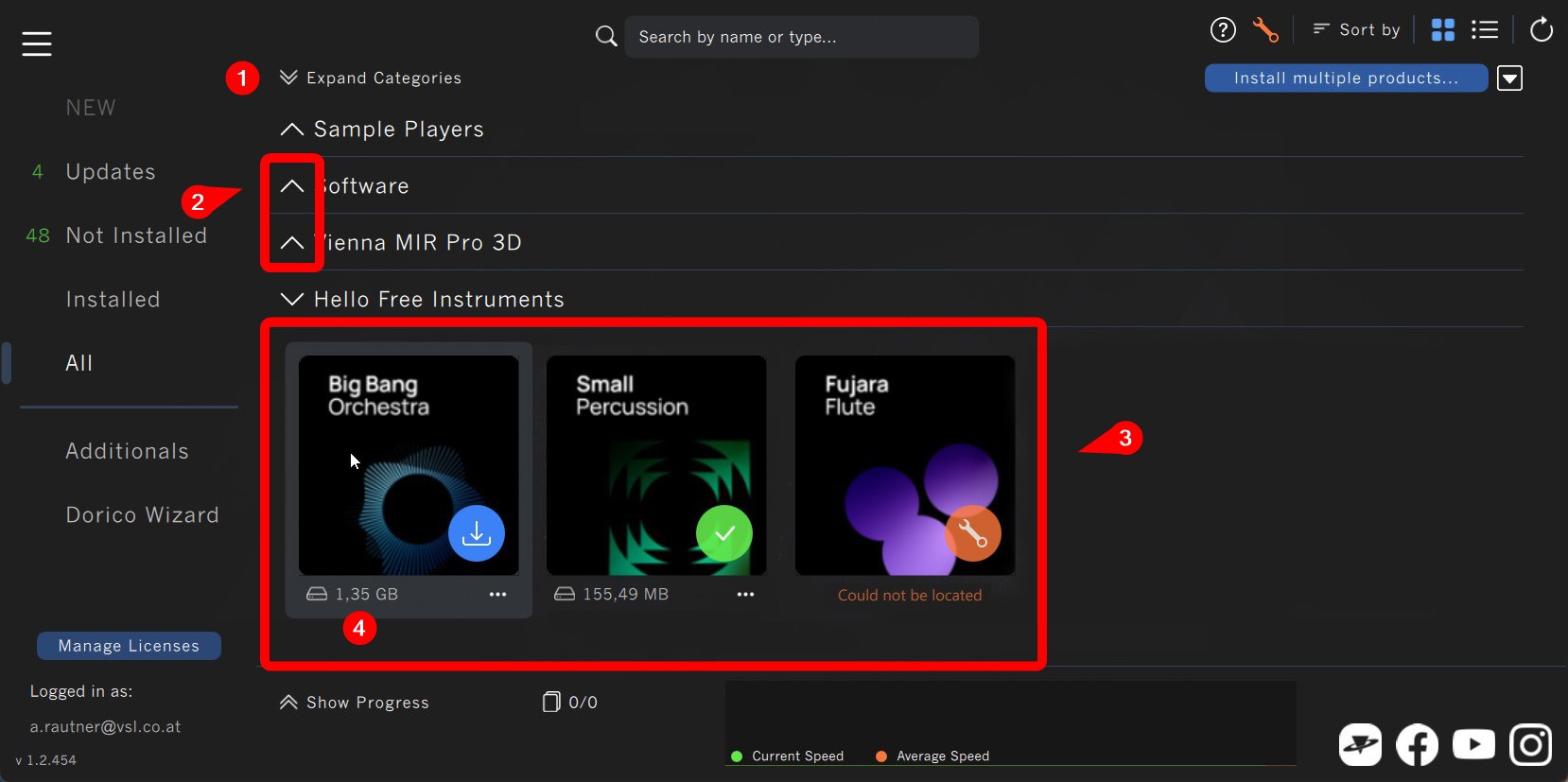
Task: Click Show Progress expander
Action: [355, 703]
